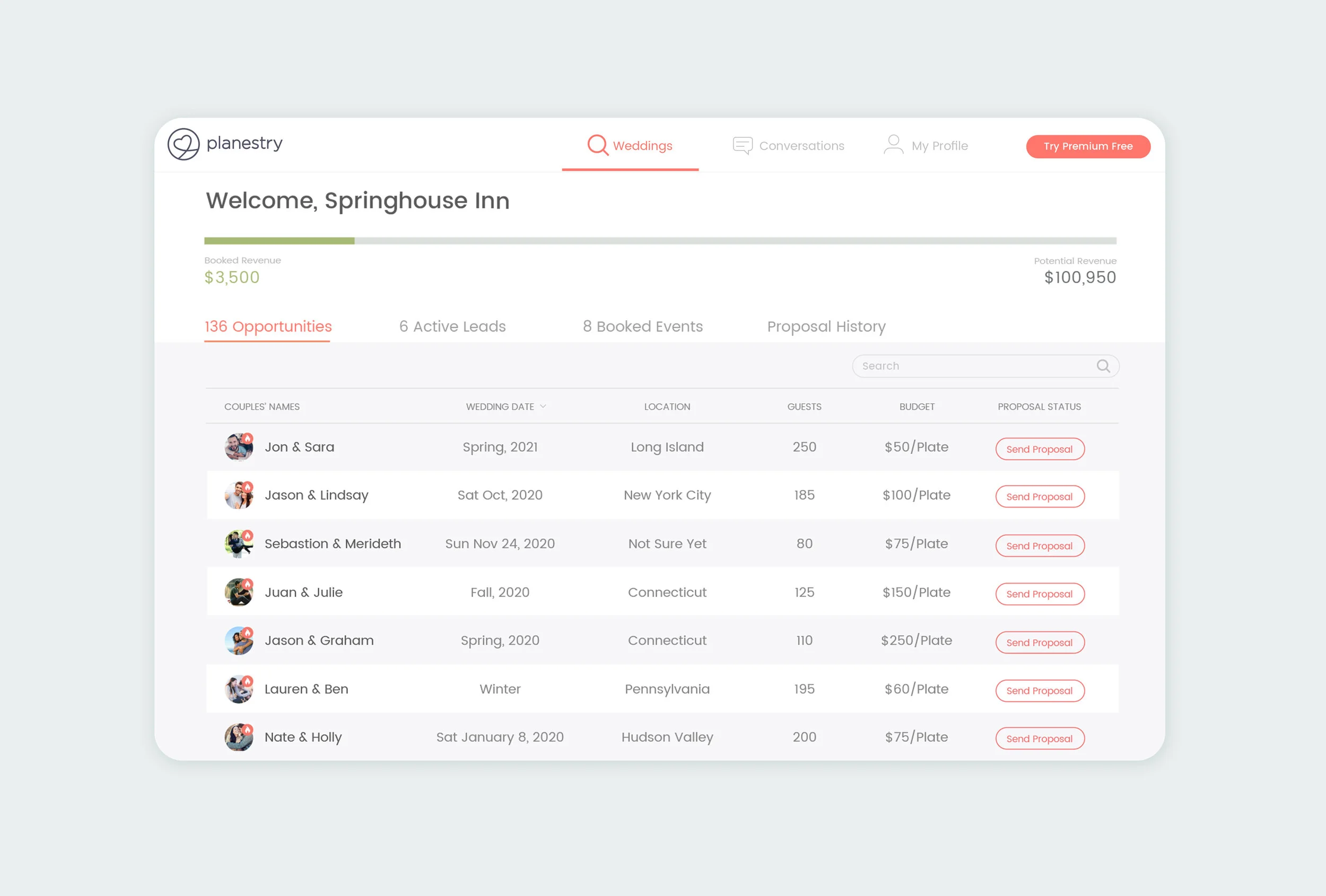Switch to the Weddings nav tab

pyautogui.click(x=630, y=145)
